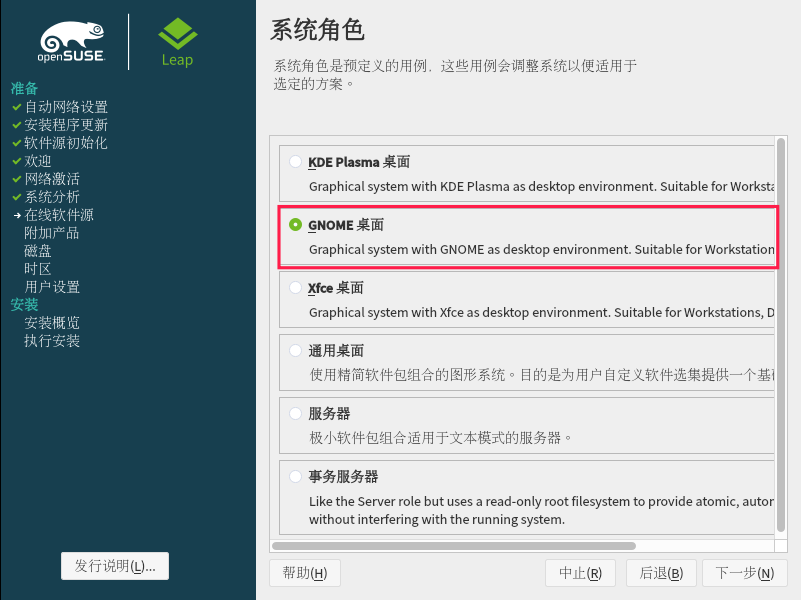This screenshot has width=801, height=600.
Task: Click the 磁盘 step in sidebar
Action: click(38, 251)
